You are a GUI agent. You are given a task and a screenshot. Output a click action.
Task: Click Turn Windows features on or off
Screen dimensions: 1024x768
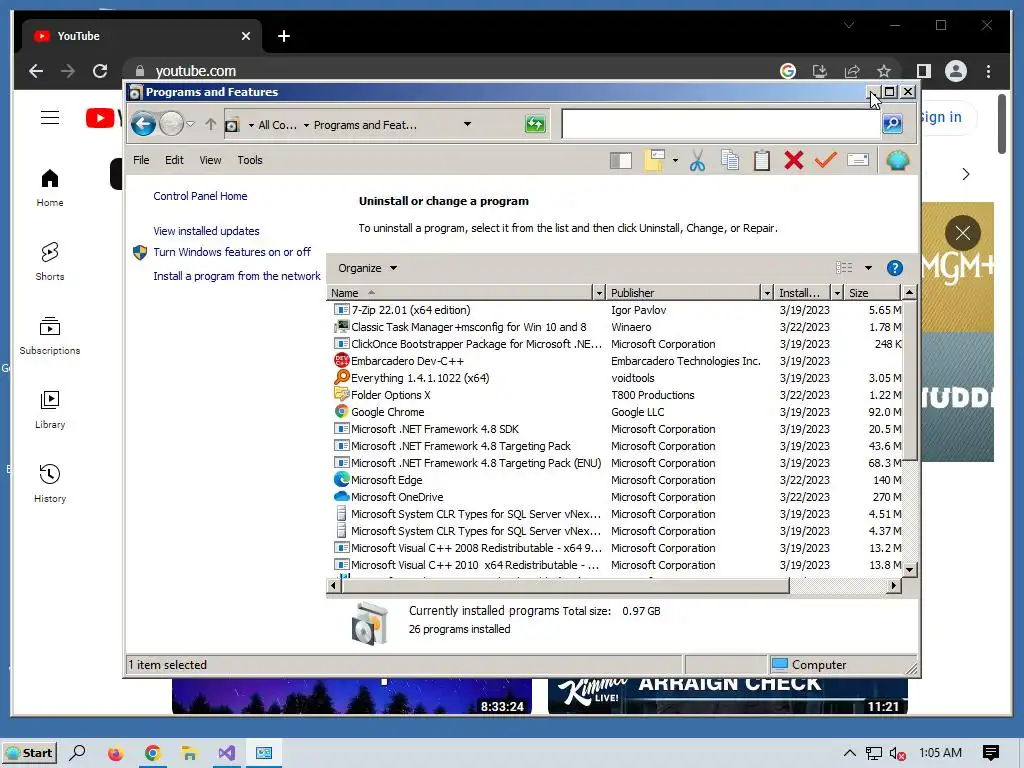[232, 252]
